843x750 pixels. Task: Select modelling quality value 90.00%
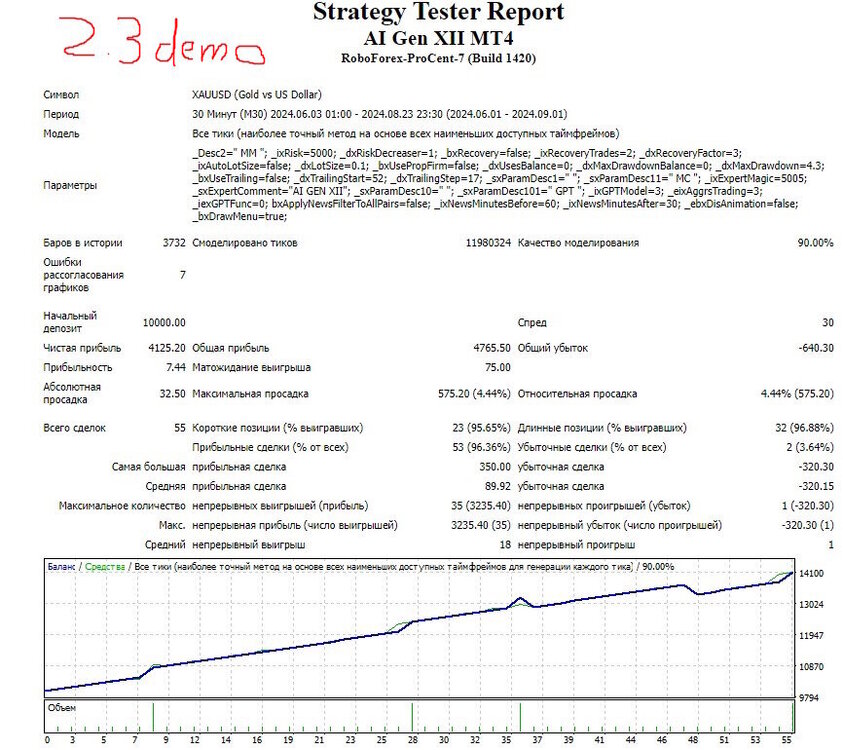816,242
